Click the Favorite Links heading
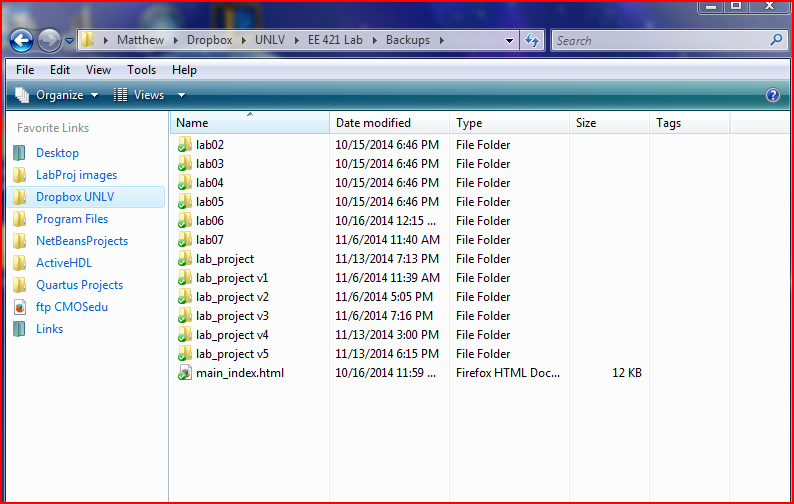This screenshot has width=794, height=504. click(53, 128)
